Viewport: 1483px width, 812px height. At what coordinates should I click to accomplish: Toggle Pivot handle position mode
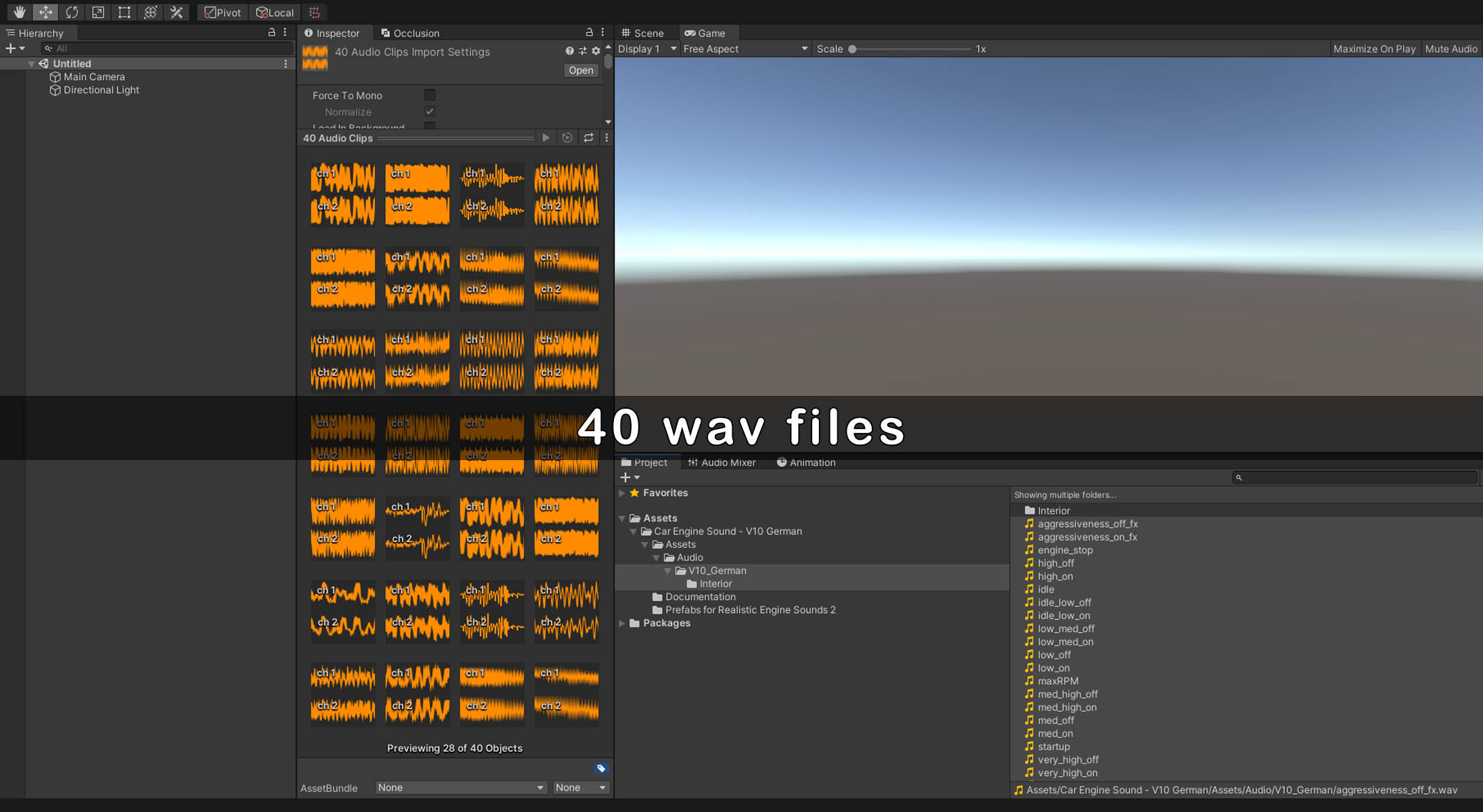coord(223,12)
